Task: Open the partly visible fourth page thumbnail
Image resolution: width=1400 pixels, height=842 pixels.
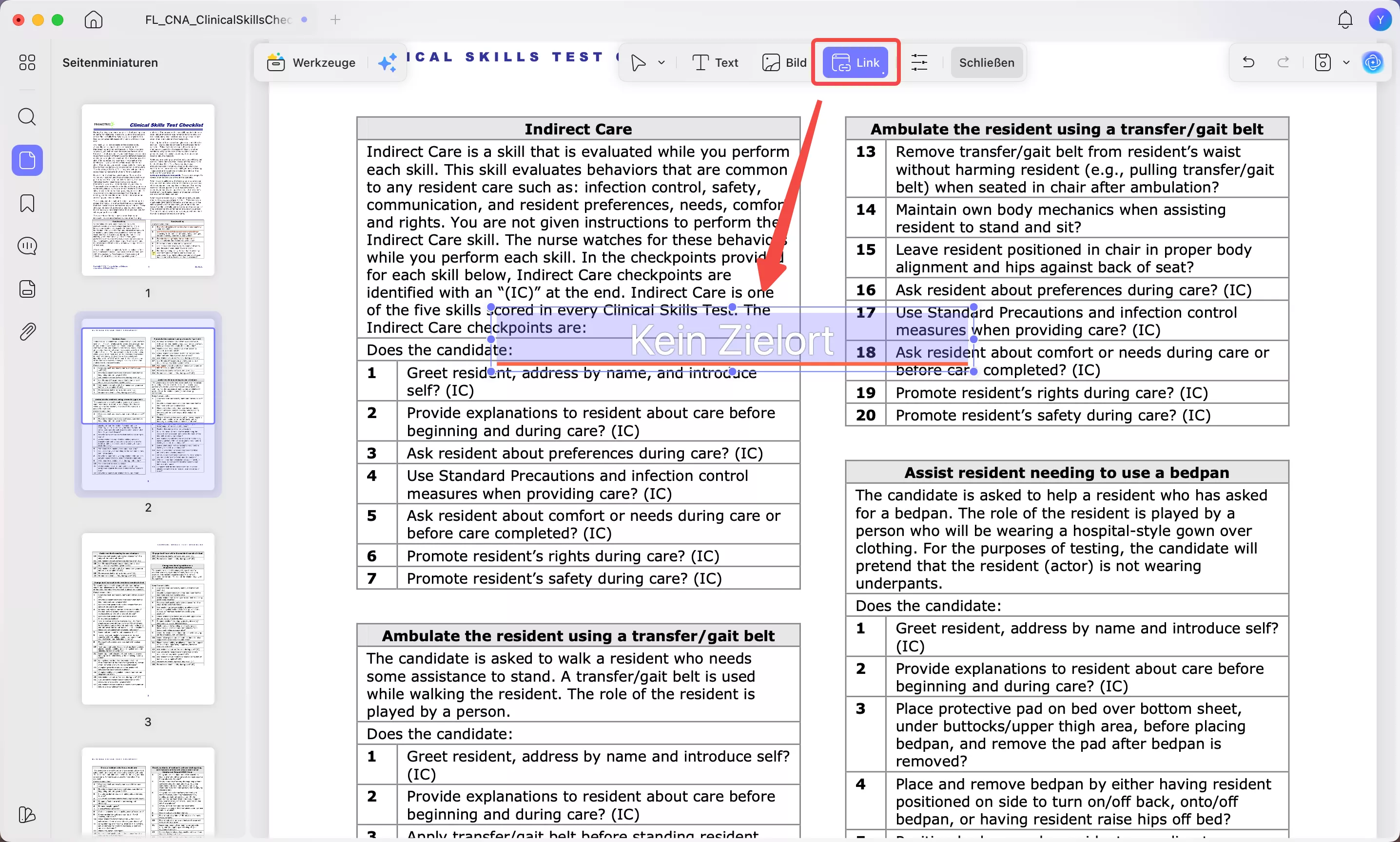Action: click(x=148, y=793)
